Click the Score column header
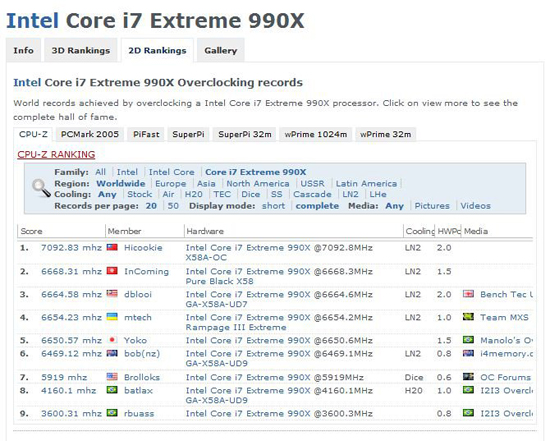This screenshot has height=441, width=550. pyautogui.click(x=61, y=231)
